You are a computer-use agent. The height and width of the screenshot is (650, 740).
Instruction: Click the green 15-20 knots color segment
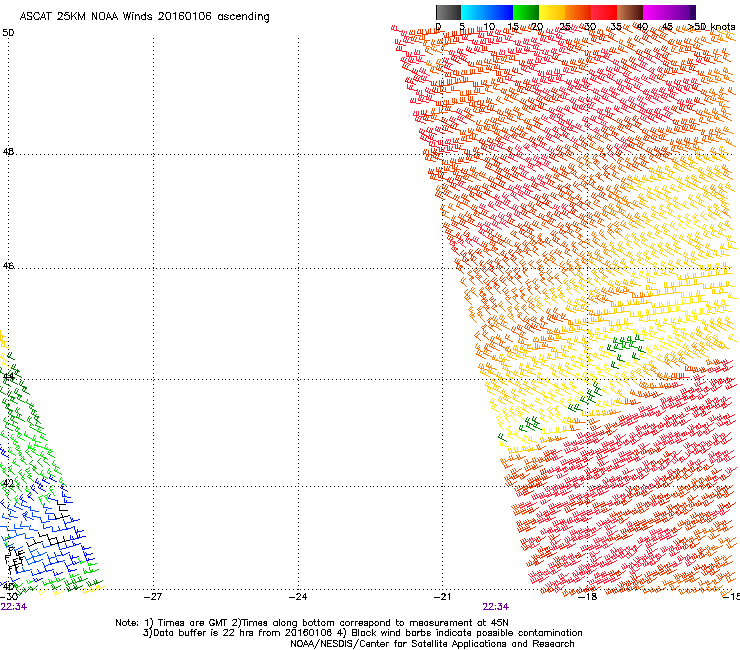[526, 12]
